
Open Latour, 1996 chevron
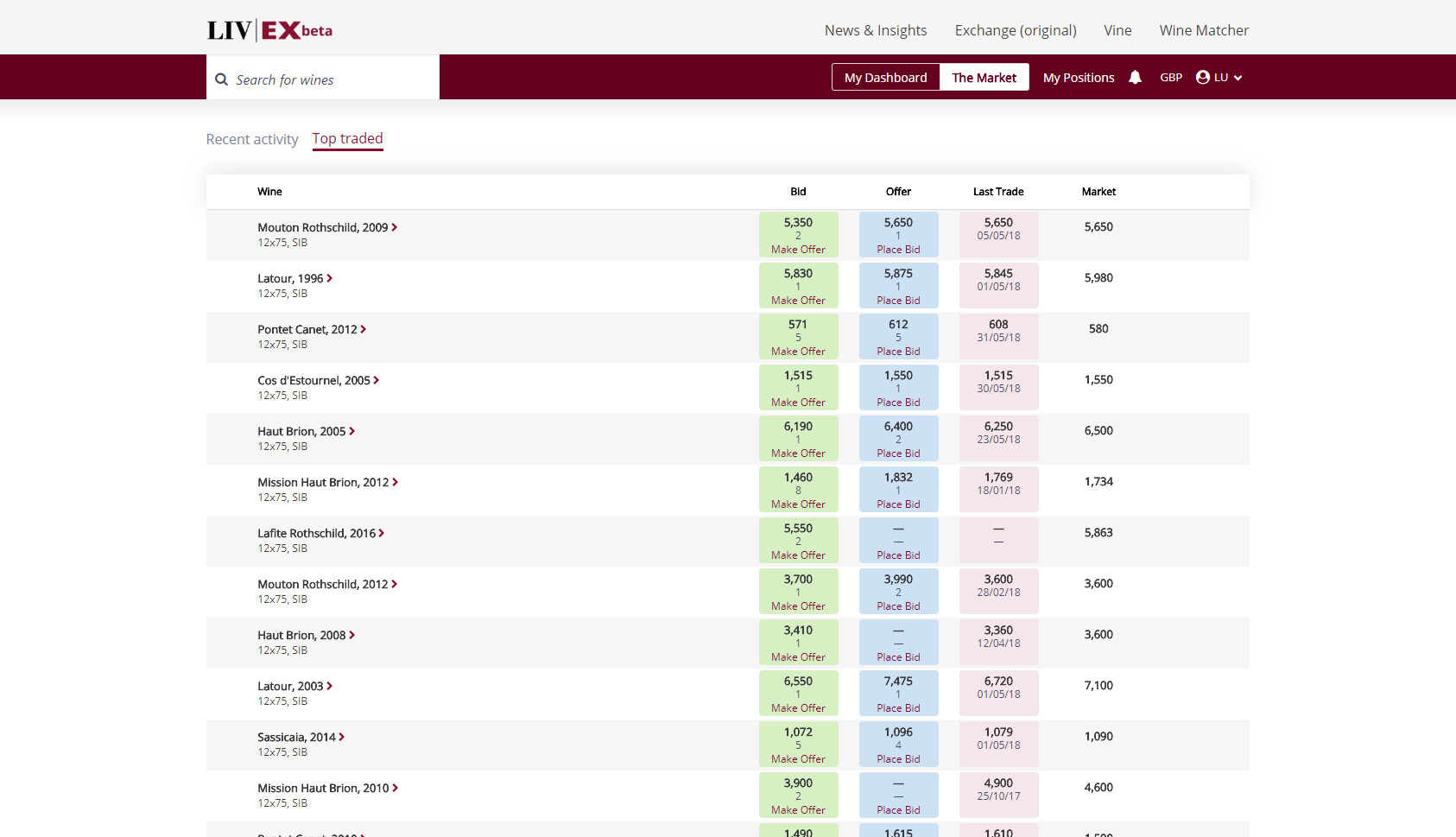click(x=330, y=278)
